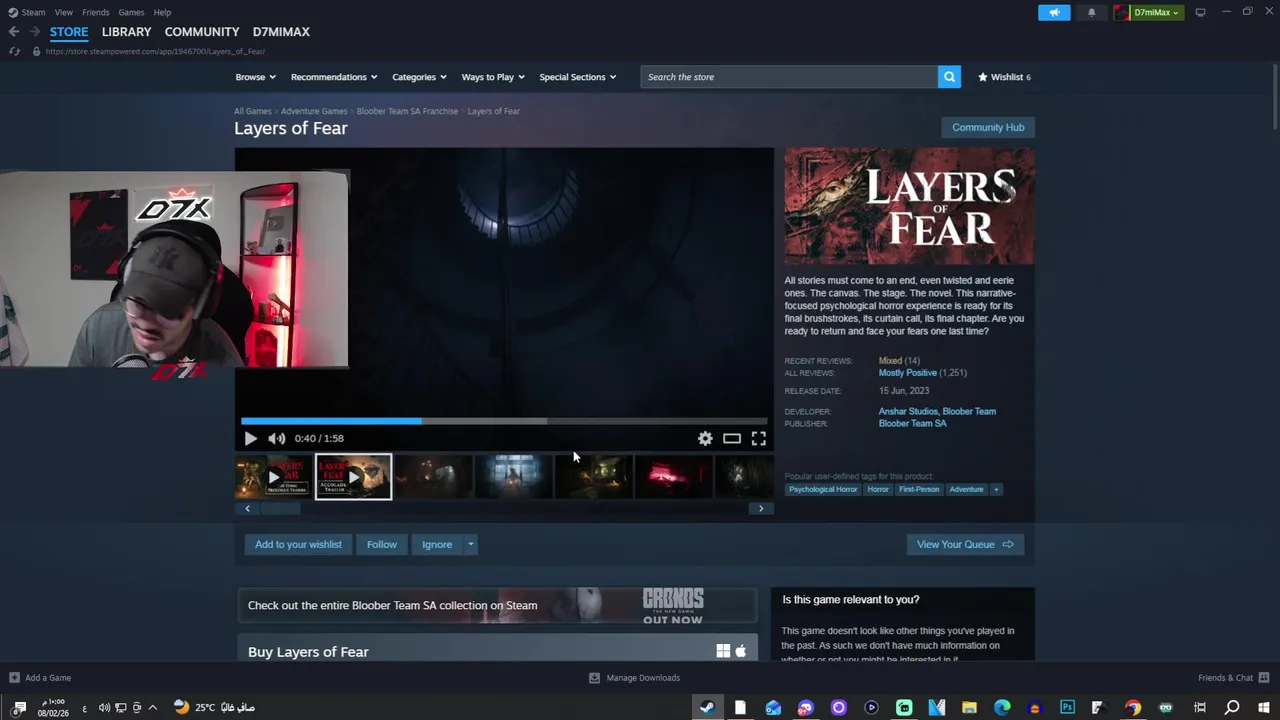This screenshot has width=1280, height=720.
Task: Open Windows search magnifier on taskbar
Action: tap(1232, 707)
